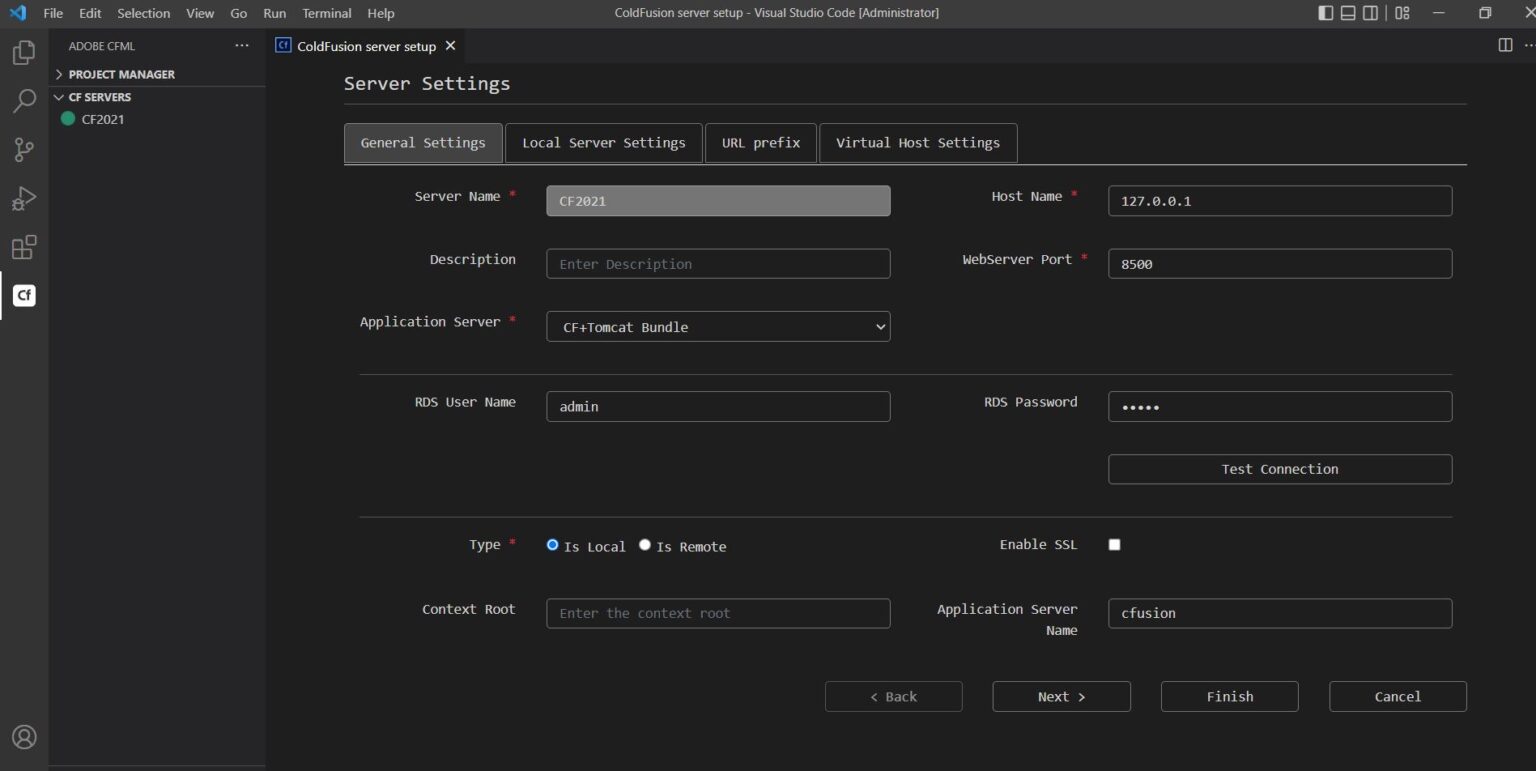Screen dimensions: 1536x771
Task: Open the Accounts icon at the sidebar bottom
Action: pos(23,737)
